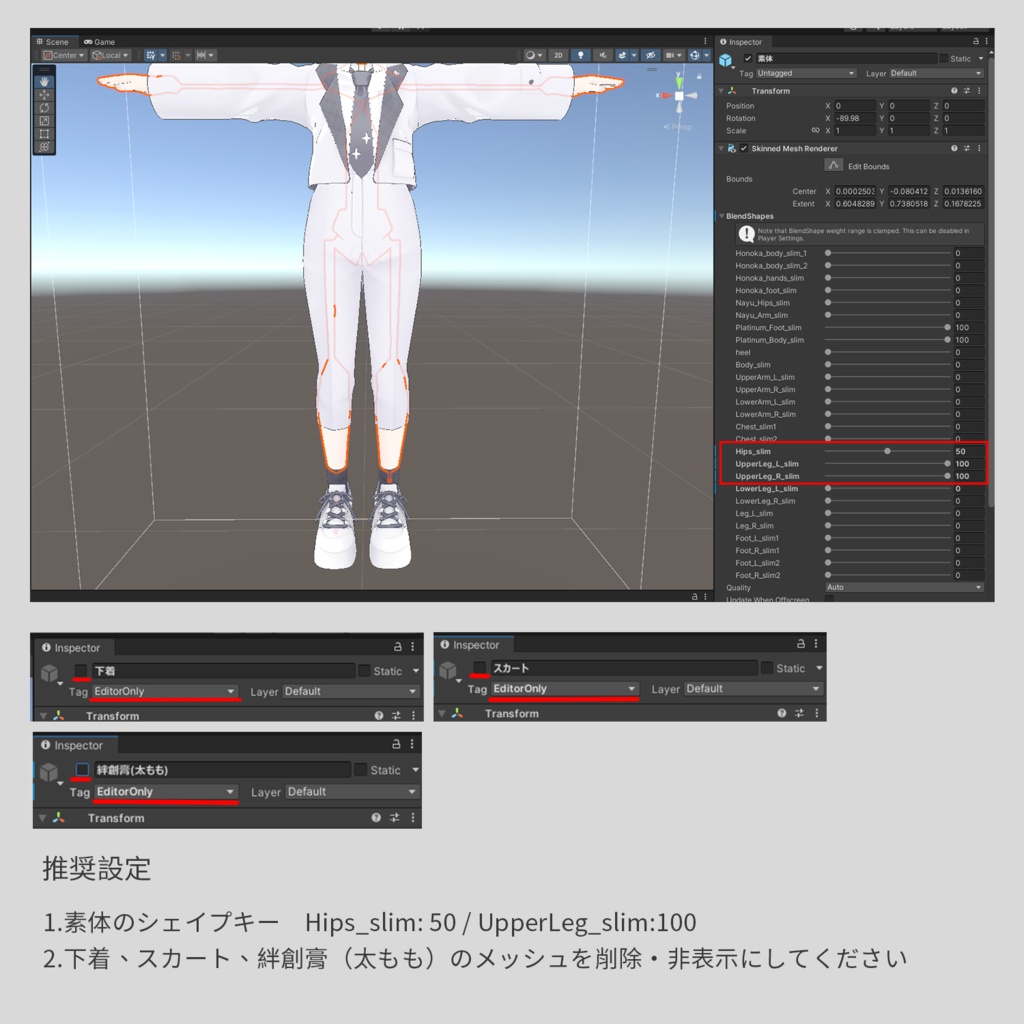Open the Center pivot mode button
The height and width of the screenshot is (1024, 1024).
[x=63, y=55]
